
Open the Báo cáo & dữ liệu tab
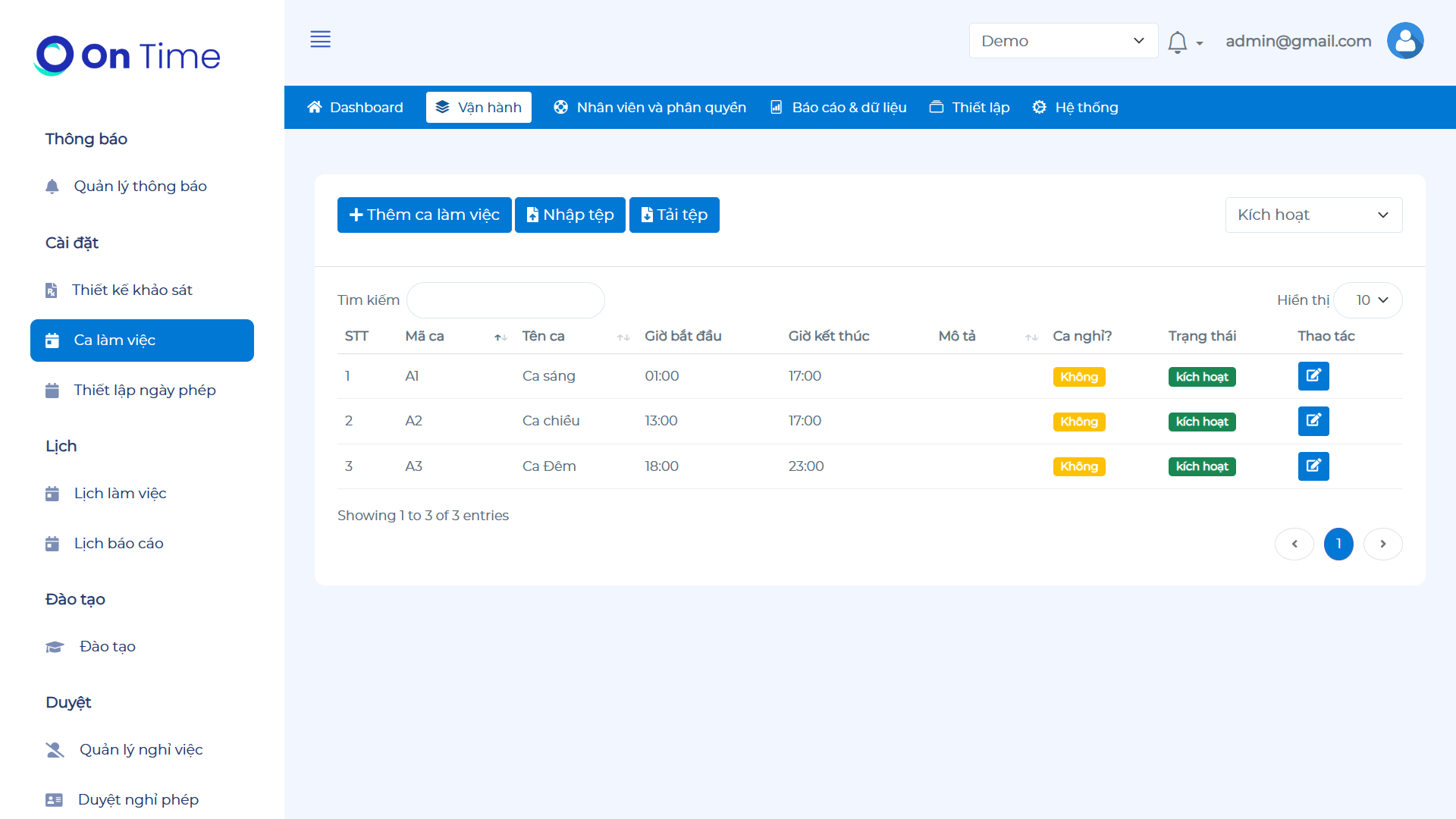pos(838,108)
